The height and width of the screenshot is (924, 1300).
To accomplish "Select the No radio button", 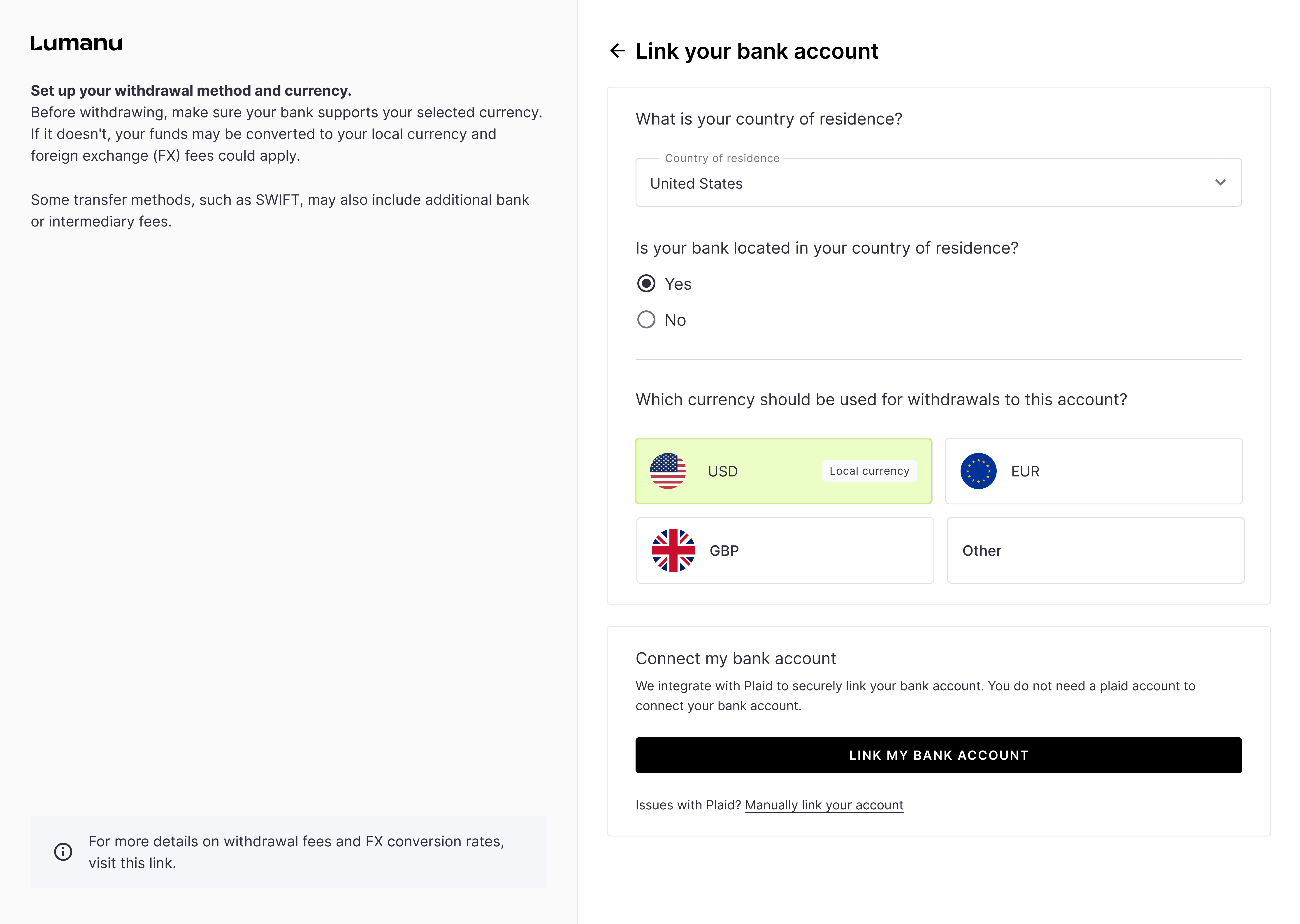I will tap(646, 320).
